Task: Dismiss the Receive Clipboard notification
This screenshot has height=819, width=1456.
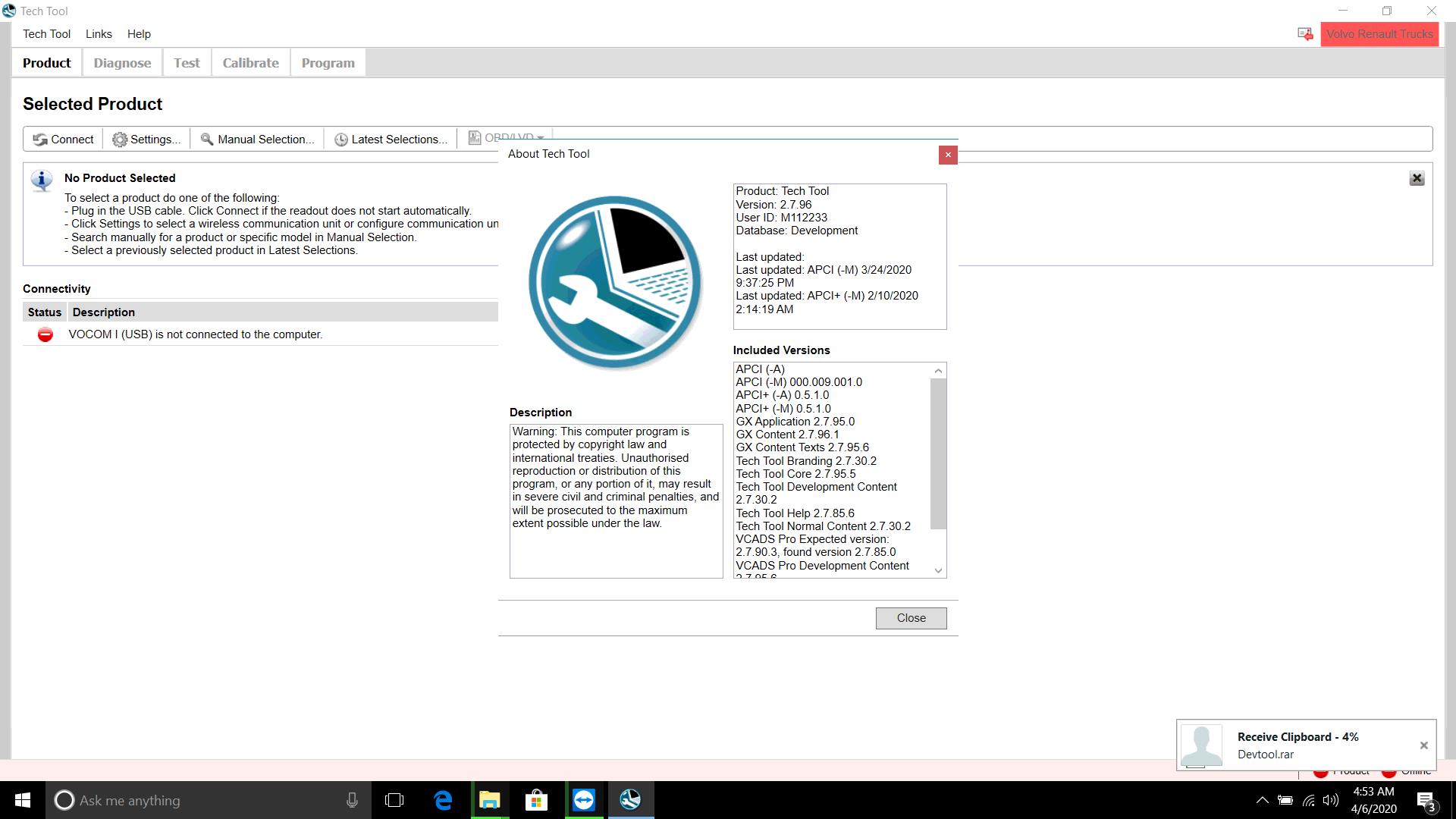Action: pyautogui.click(x=1423, y=745)
